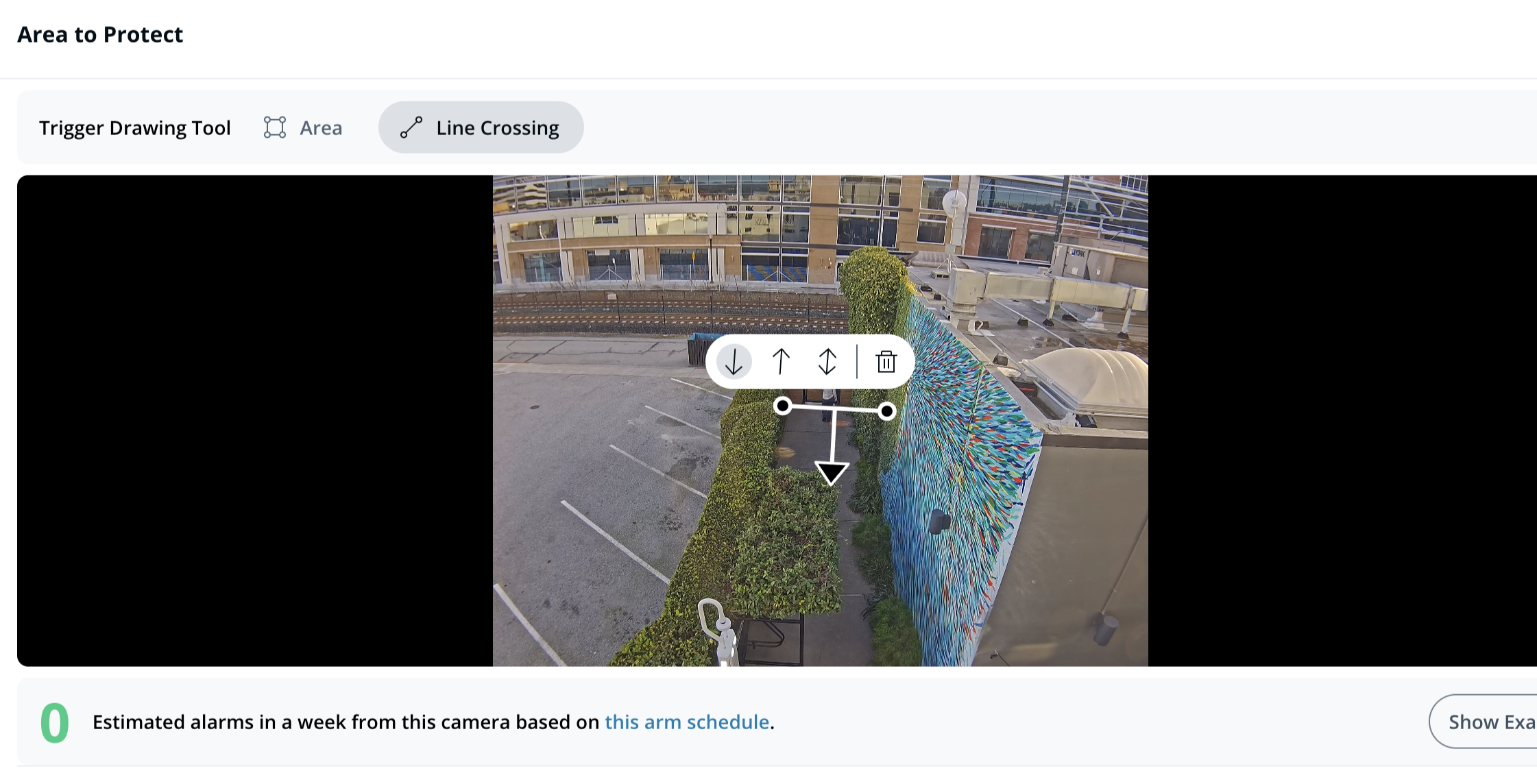This screenshot has height=784, width=1537.
Task: Click the Show Examples button
Action: [x=1488, y=722]
